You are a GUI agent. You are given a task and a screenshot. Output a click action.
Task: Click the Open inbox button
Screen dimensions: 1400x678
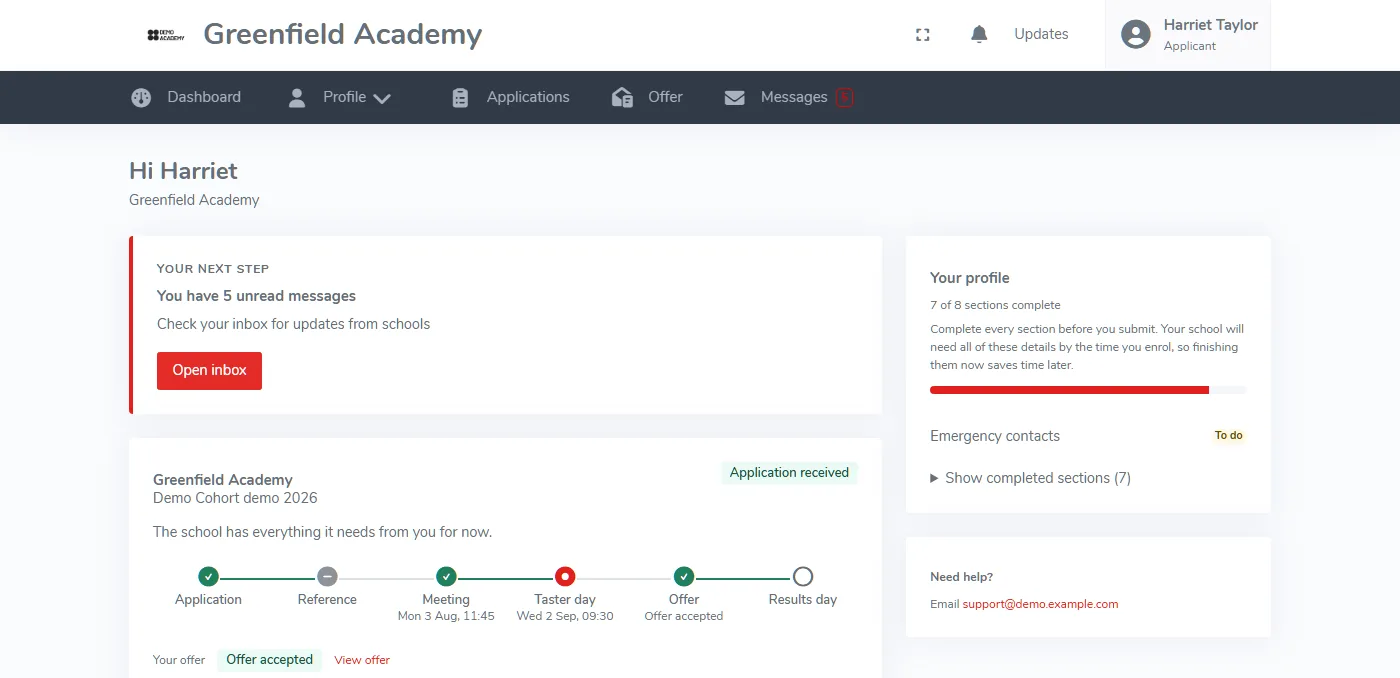click(x=209, y=371)
